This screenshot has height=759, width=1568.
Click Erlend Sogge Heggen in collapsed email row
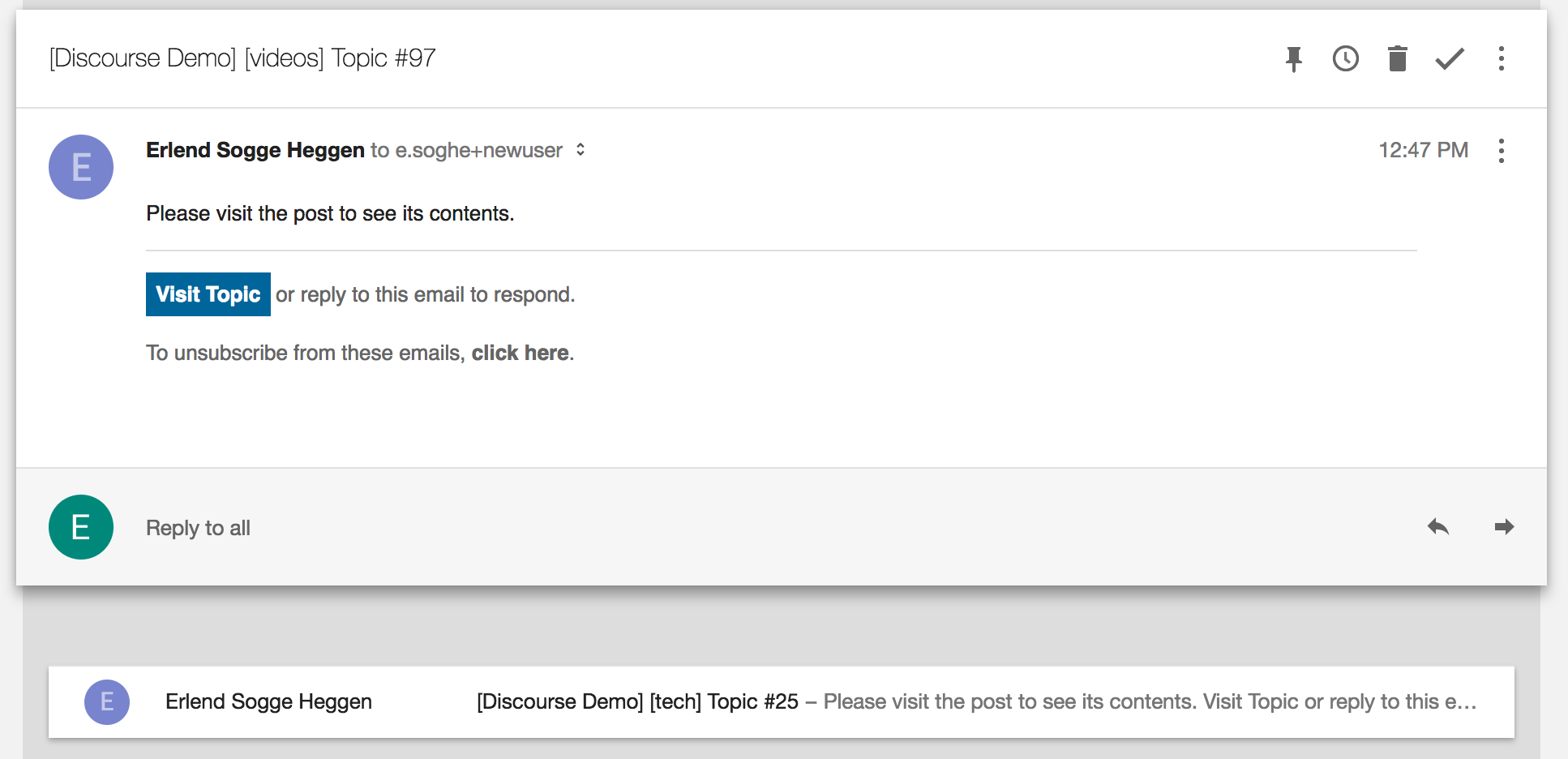(268, 701)
